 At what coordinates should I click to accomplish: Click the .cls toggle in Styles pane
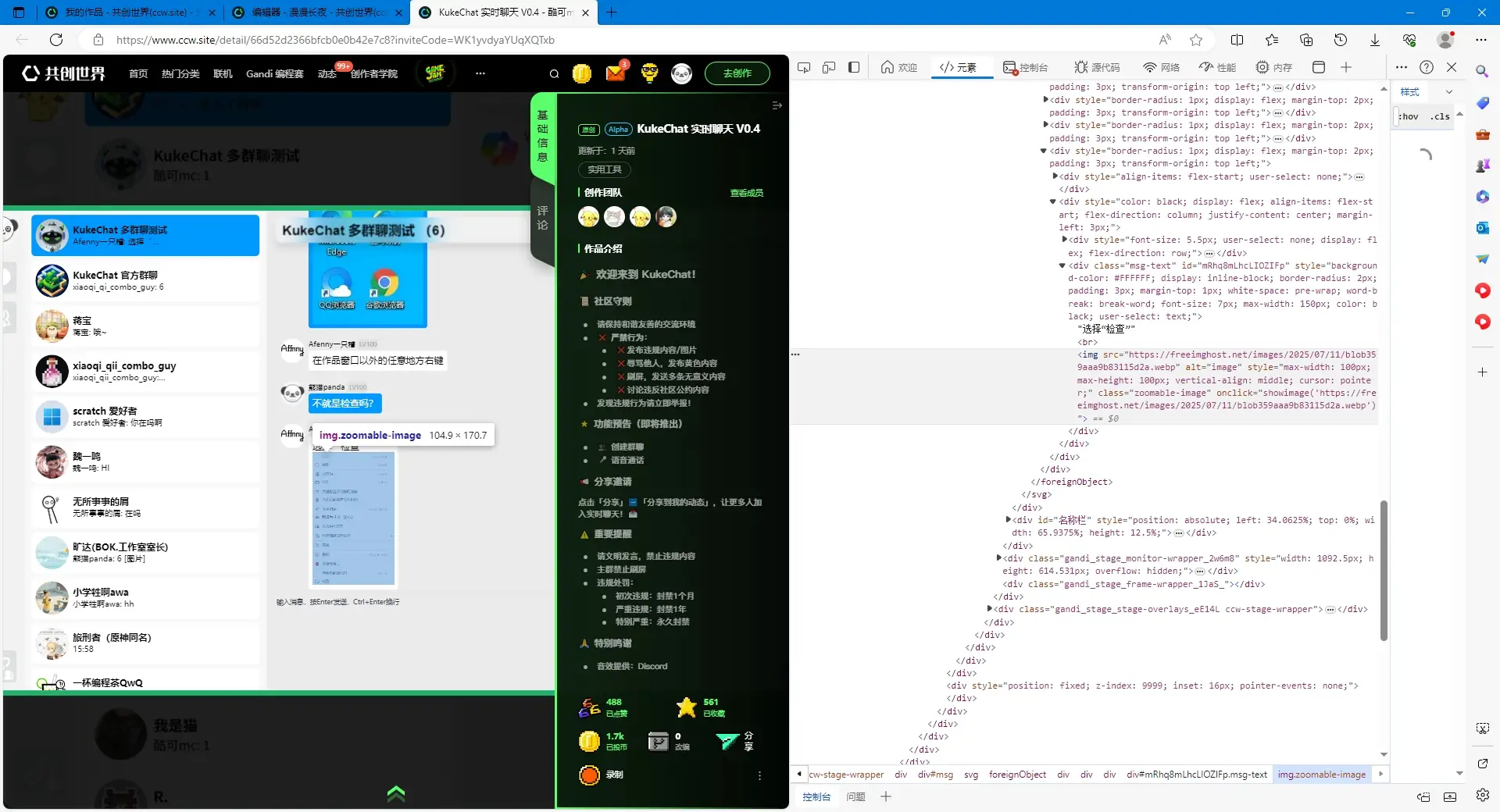tap(1440, 116)
